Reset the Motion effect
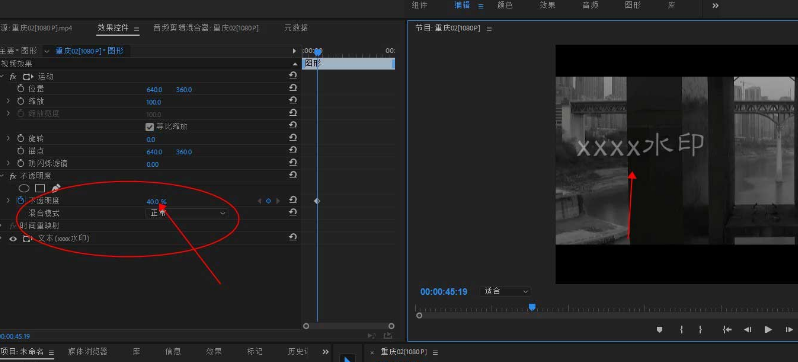This screenshot has width=798, height=362. coord(293,75)
